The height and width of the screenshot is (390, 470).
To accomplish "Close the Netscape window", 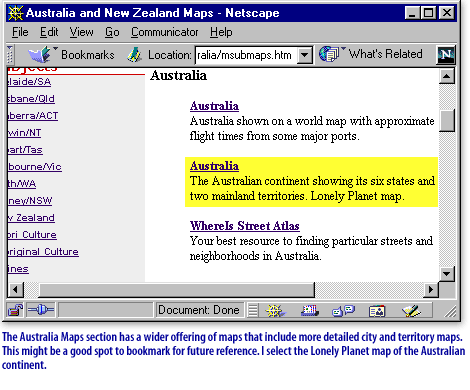I will pos(447,13).
